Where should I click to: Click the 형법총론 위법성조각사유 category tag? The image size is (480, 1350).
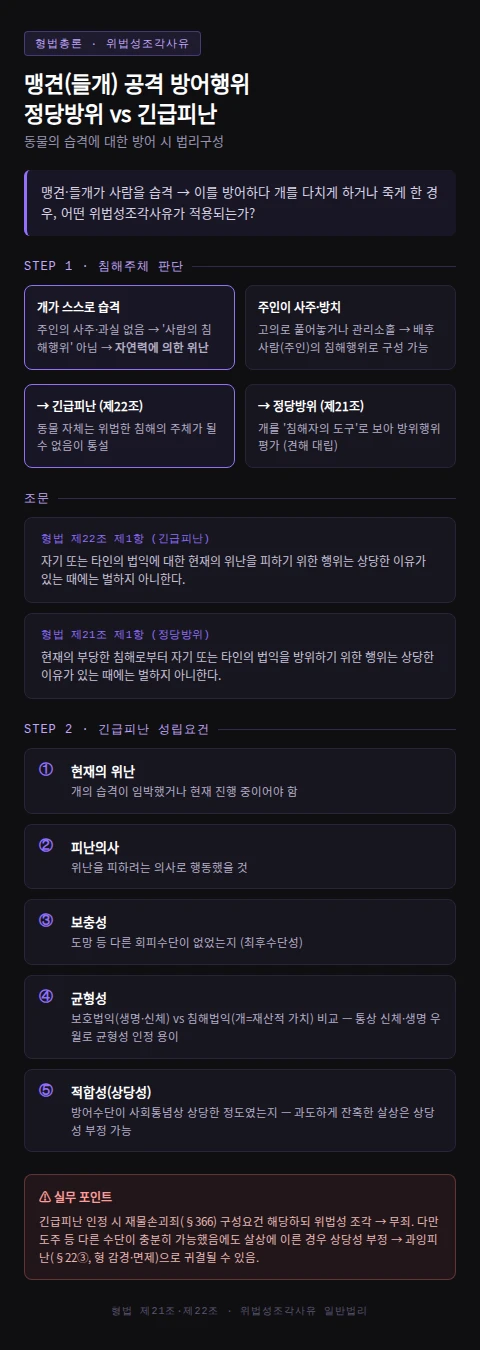(112, 43)
